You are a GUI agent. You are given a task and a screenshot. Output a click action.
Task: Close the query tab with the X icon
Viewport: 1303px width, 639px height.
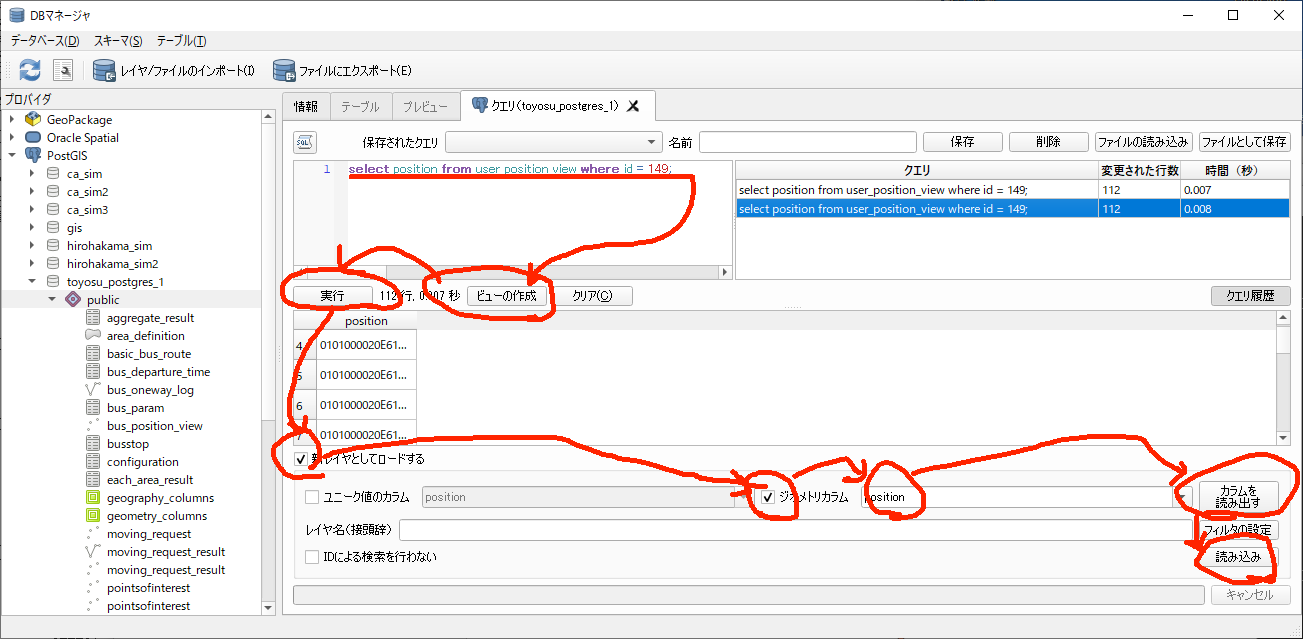click(633, 106)
